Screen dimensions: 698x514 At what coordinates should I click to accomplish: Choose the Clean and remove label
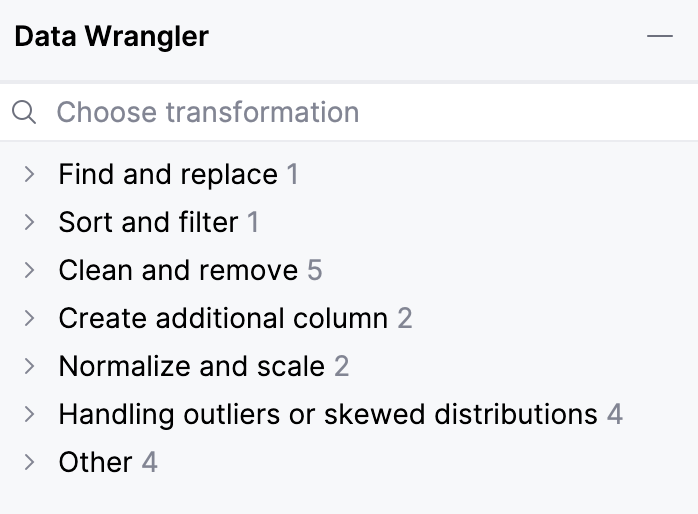coord(178,270)
